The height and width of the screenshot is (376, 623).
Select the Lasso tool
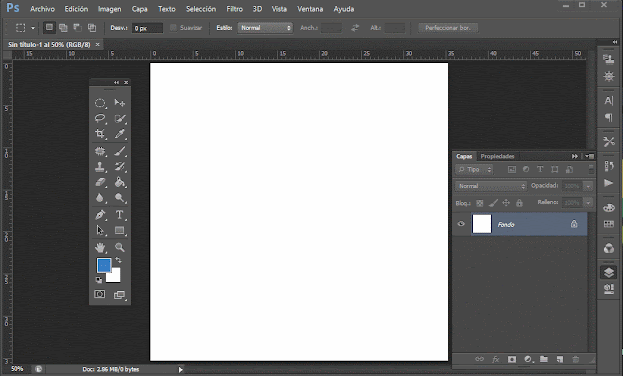pyautogui.click(x=100, y=118)
